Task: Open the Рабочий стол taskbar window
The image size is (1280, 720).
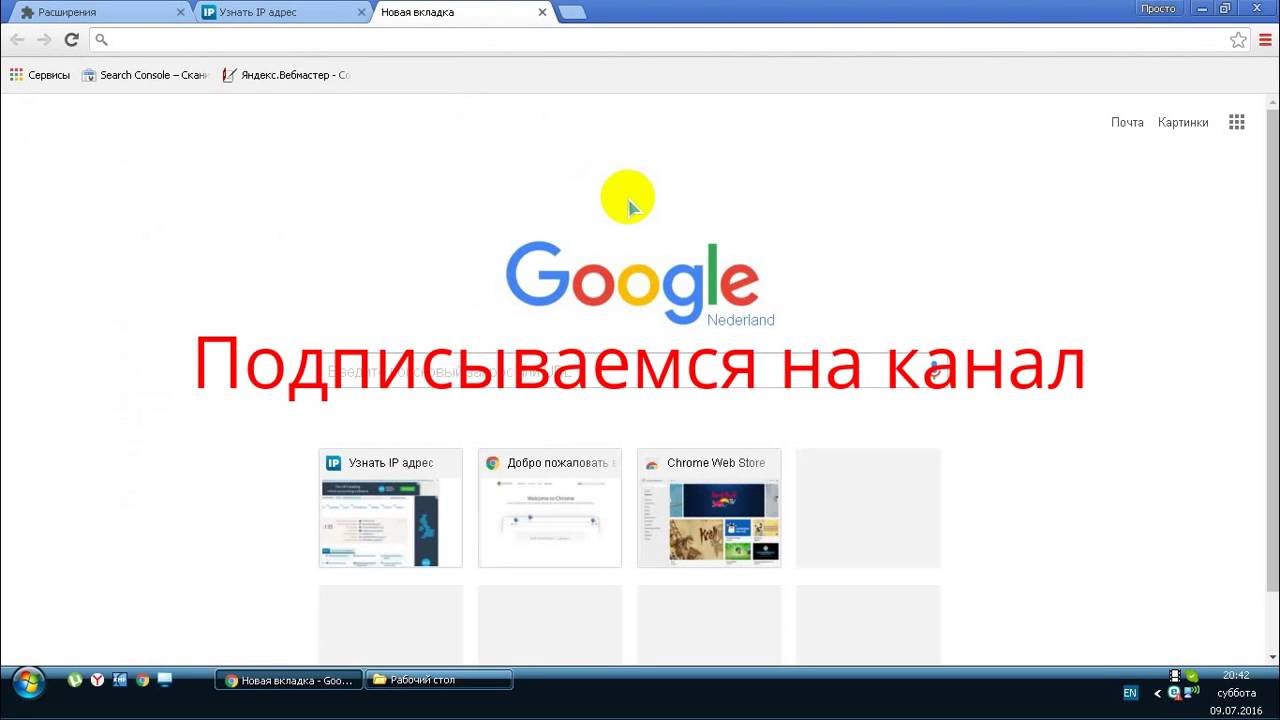Action: (x=439, y=680)
